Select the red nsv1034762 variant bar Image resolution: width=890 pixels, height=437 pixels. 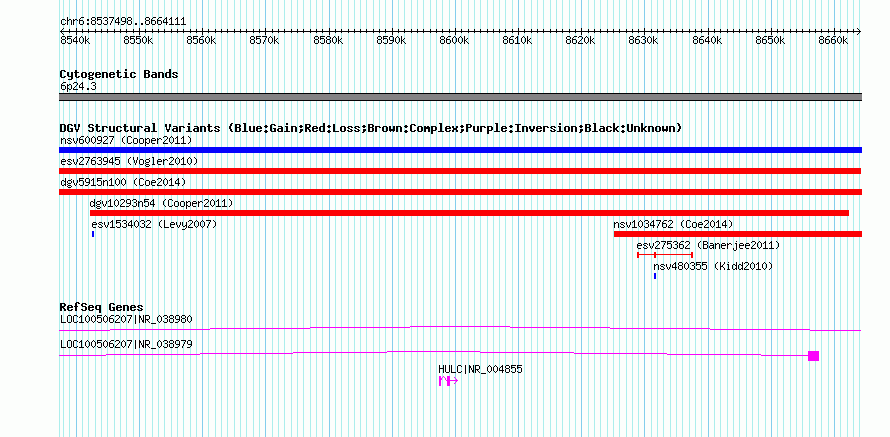pos(738,234)
